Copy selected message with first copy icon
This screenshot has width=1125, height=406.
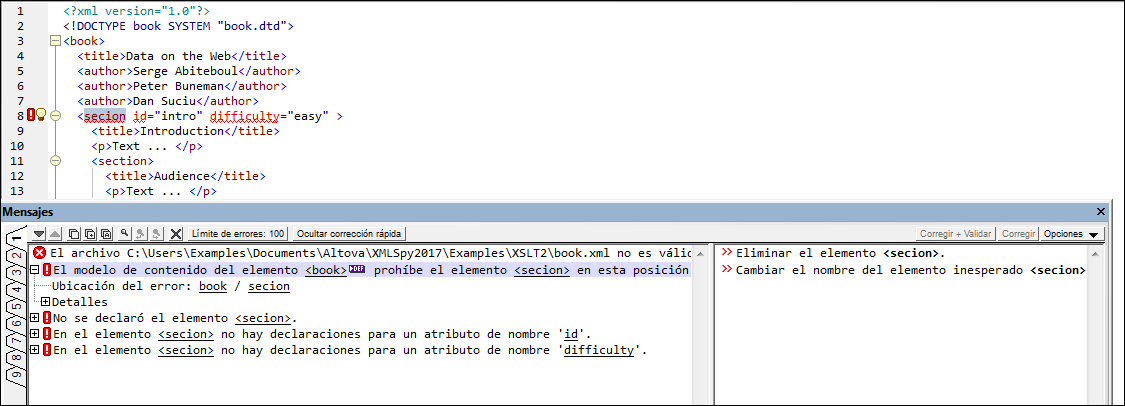tap(75, 234)
